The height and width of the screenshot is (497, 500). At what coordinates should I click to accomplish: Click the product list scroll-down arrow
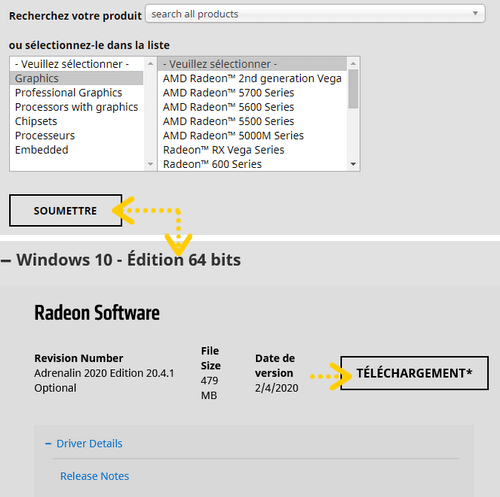pos(353,164)
